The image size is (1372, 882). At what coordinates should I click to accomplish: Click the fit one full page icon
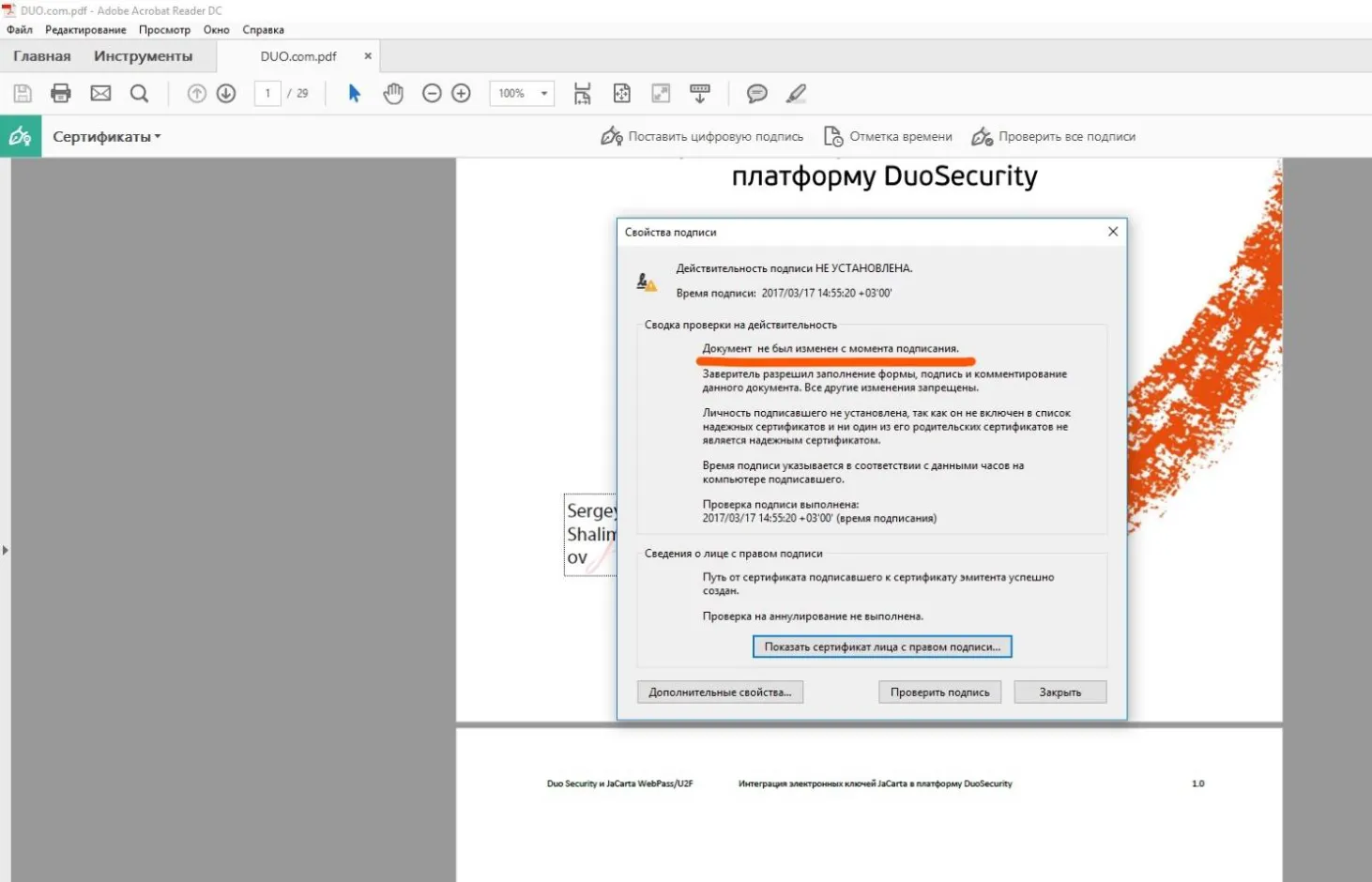pyautogui.click(x=621, y=93)
